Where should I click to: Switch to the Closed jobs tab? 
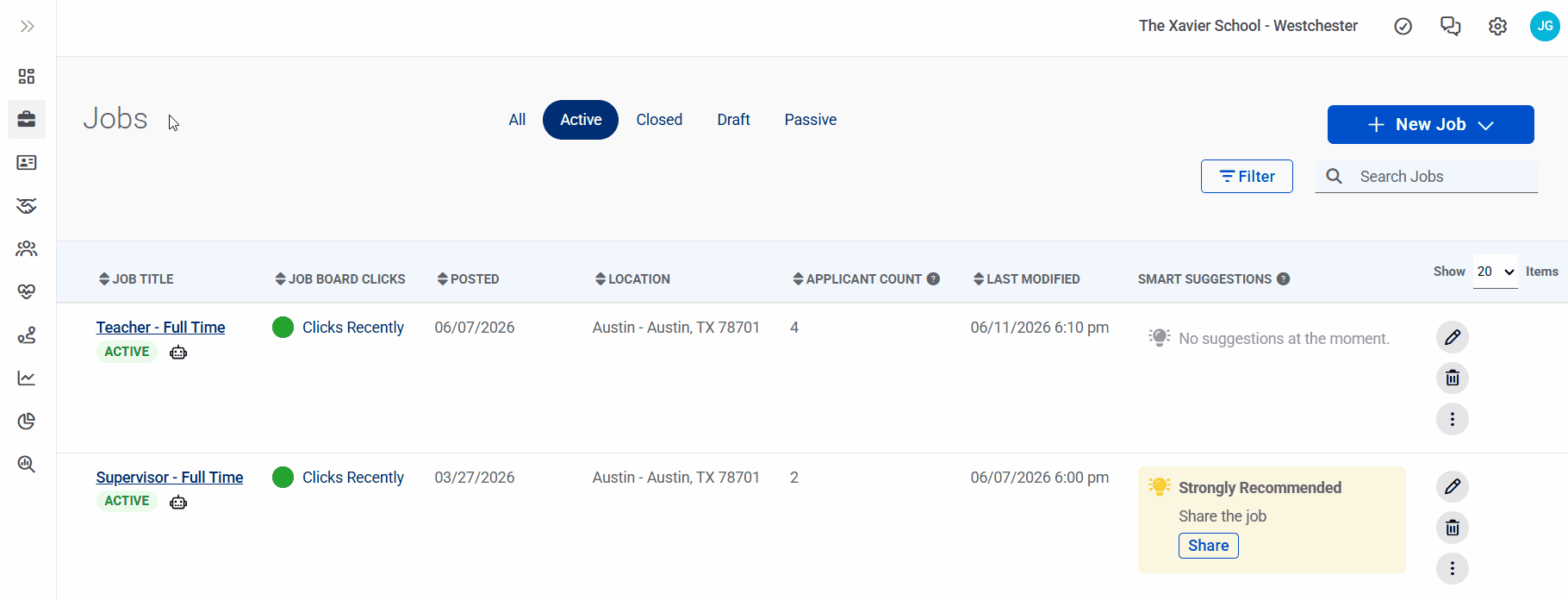659,120
